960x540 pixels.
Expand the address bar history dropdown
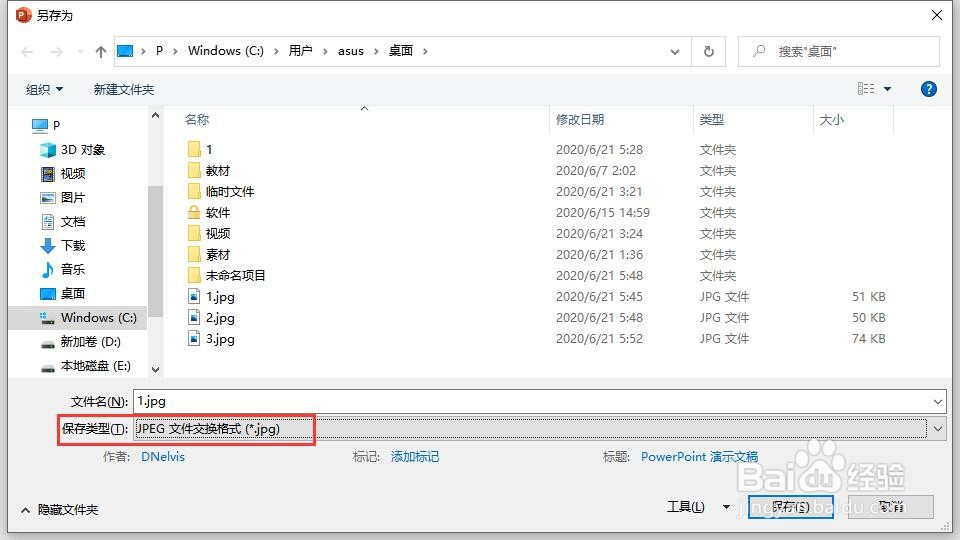click(675, 51)
